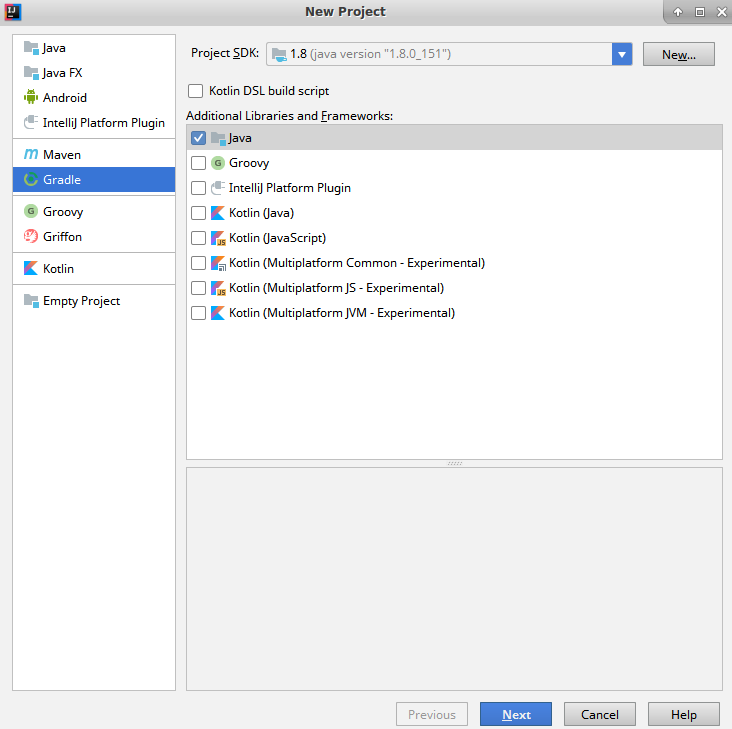Close the New Project dialog

coord(721,12)
